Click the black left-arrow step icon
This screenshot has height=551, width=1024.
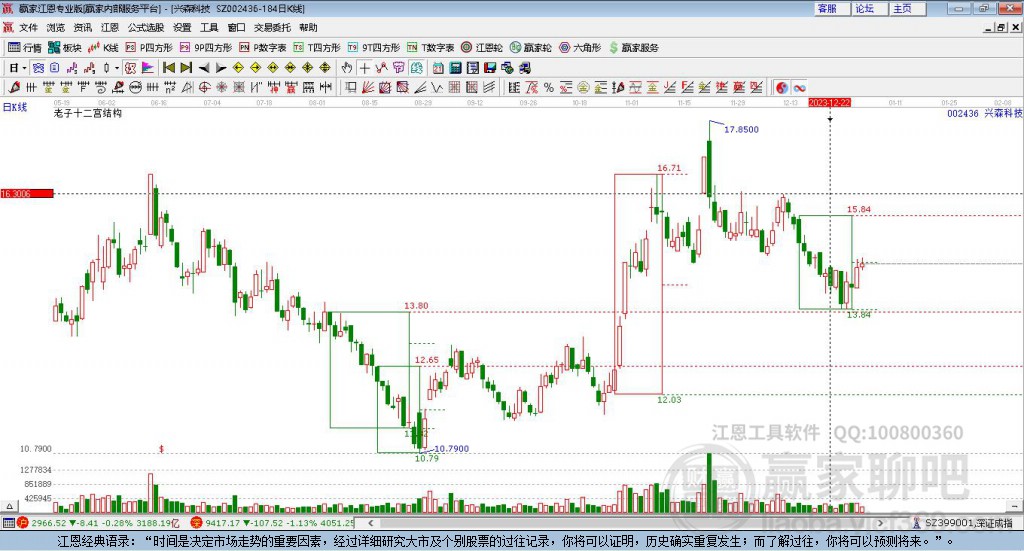(204, 68)
